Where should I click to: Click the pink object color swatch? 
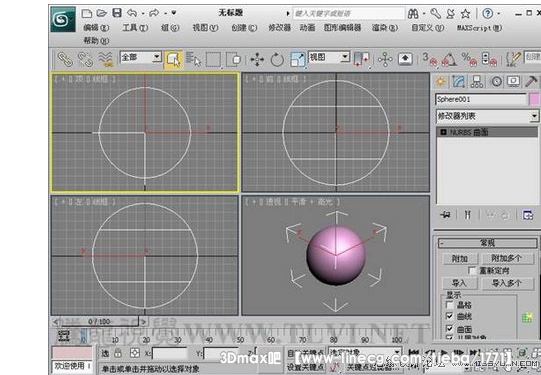[534, 99]
